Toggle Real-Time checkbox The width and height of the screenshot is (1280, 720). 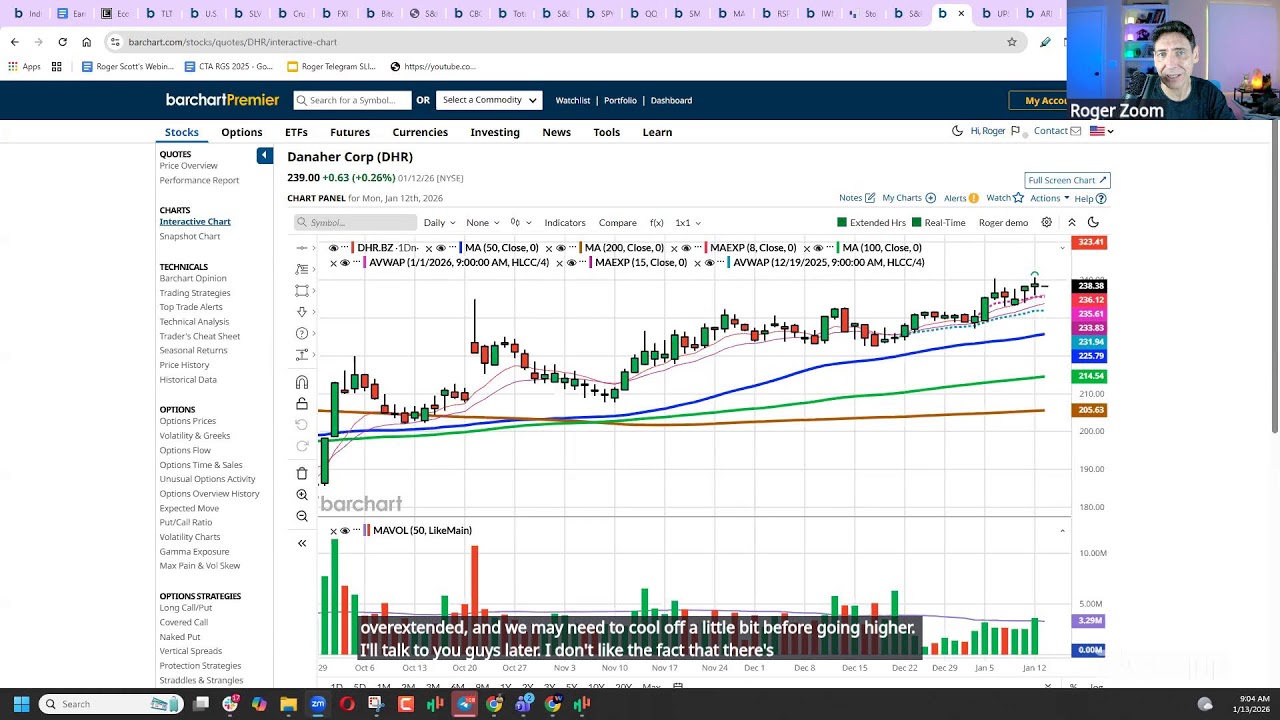tap(916, 222)
